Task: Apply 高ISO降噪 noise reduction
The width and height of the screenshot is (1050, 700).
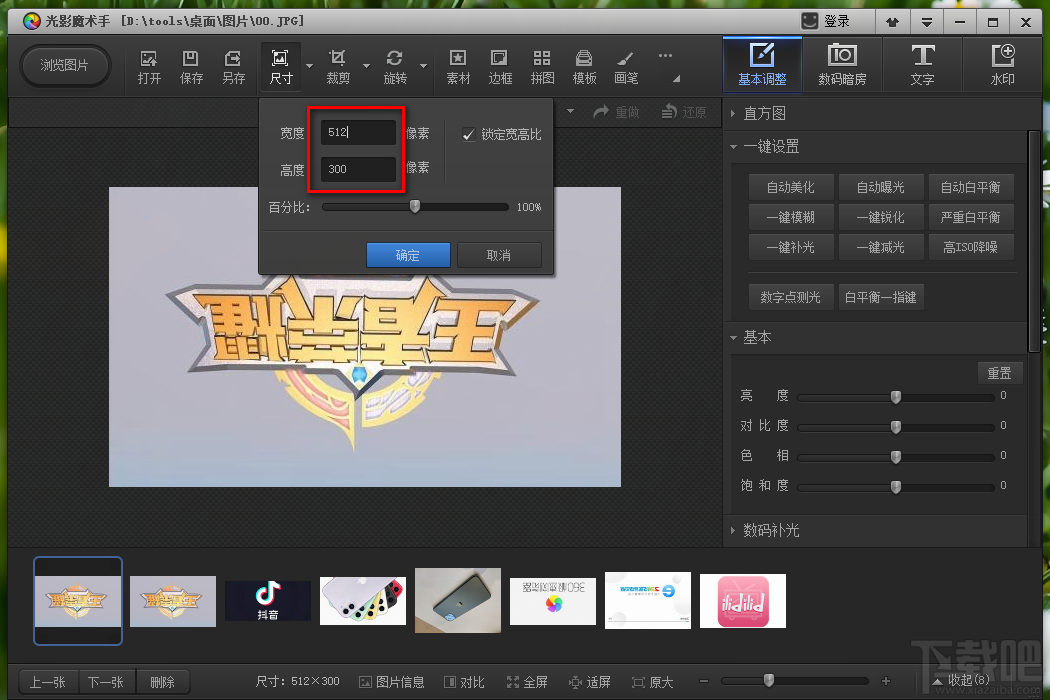Action: point(970,247)
